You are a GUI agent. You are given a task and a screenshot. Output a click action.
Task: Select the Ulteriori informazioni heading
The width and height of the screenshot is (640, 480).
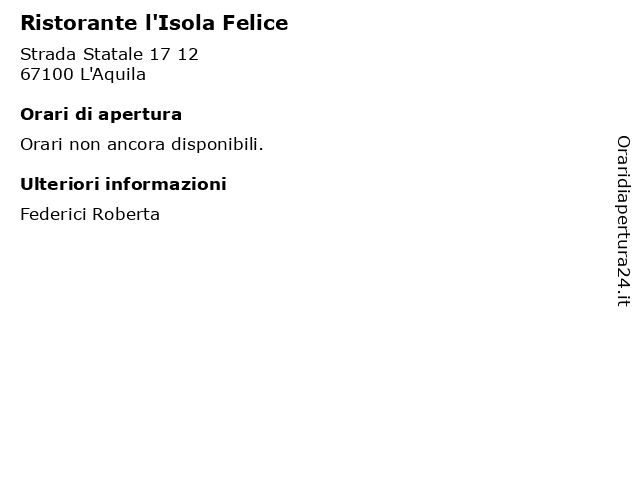[123, 184]
